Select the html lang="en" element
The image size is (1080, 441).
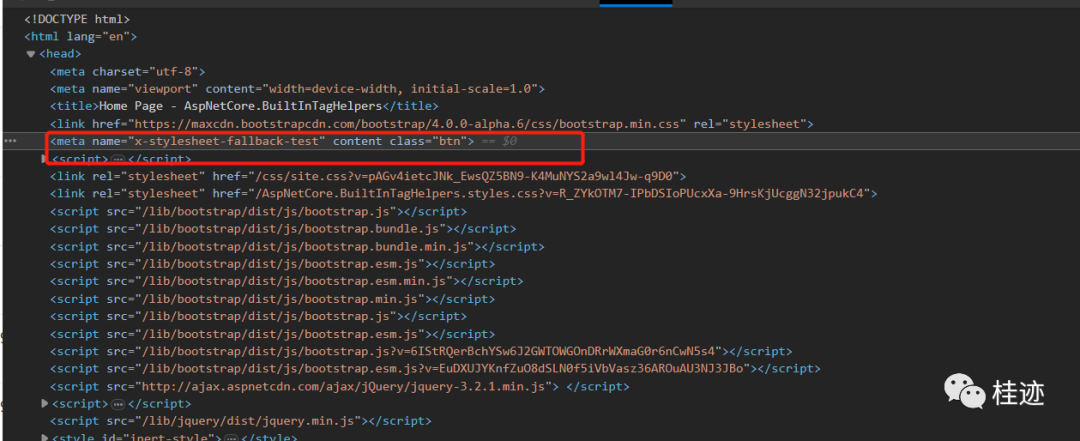[x=81, y=37]
